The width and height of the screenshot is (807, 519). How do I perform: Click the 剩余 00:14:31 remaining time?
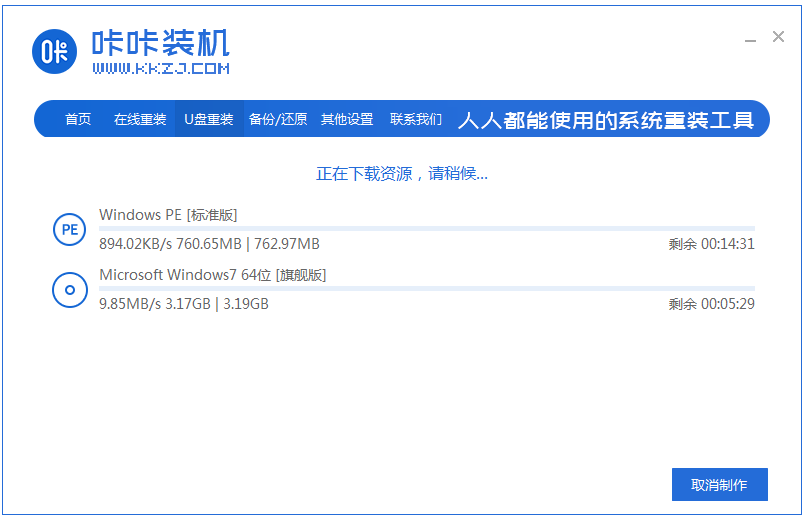coord(711,244)
